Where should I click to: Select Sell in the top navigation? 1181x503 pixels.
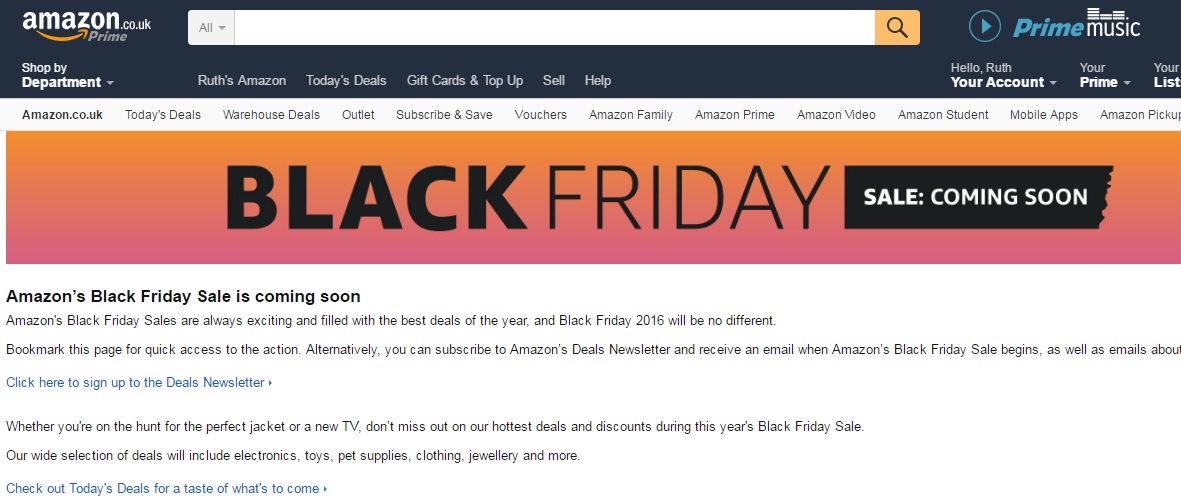pos(554,80)
